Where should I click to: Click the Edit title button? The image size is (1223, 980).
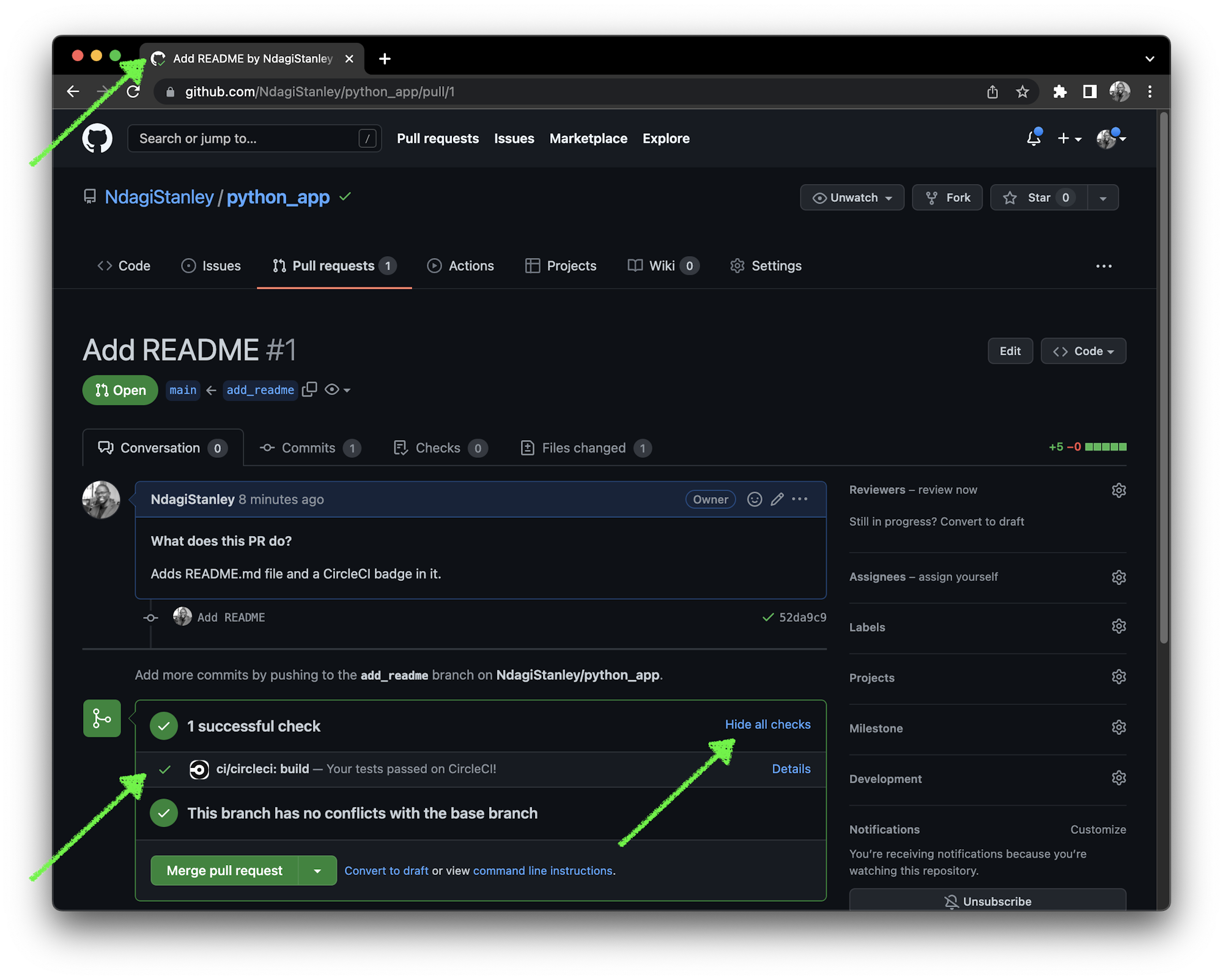point(1010,351)
